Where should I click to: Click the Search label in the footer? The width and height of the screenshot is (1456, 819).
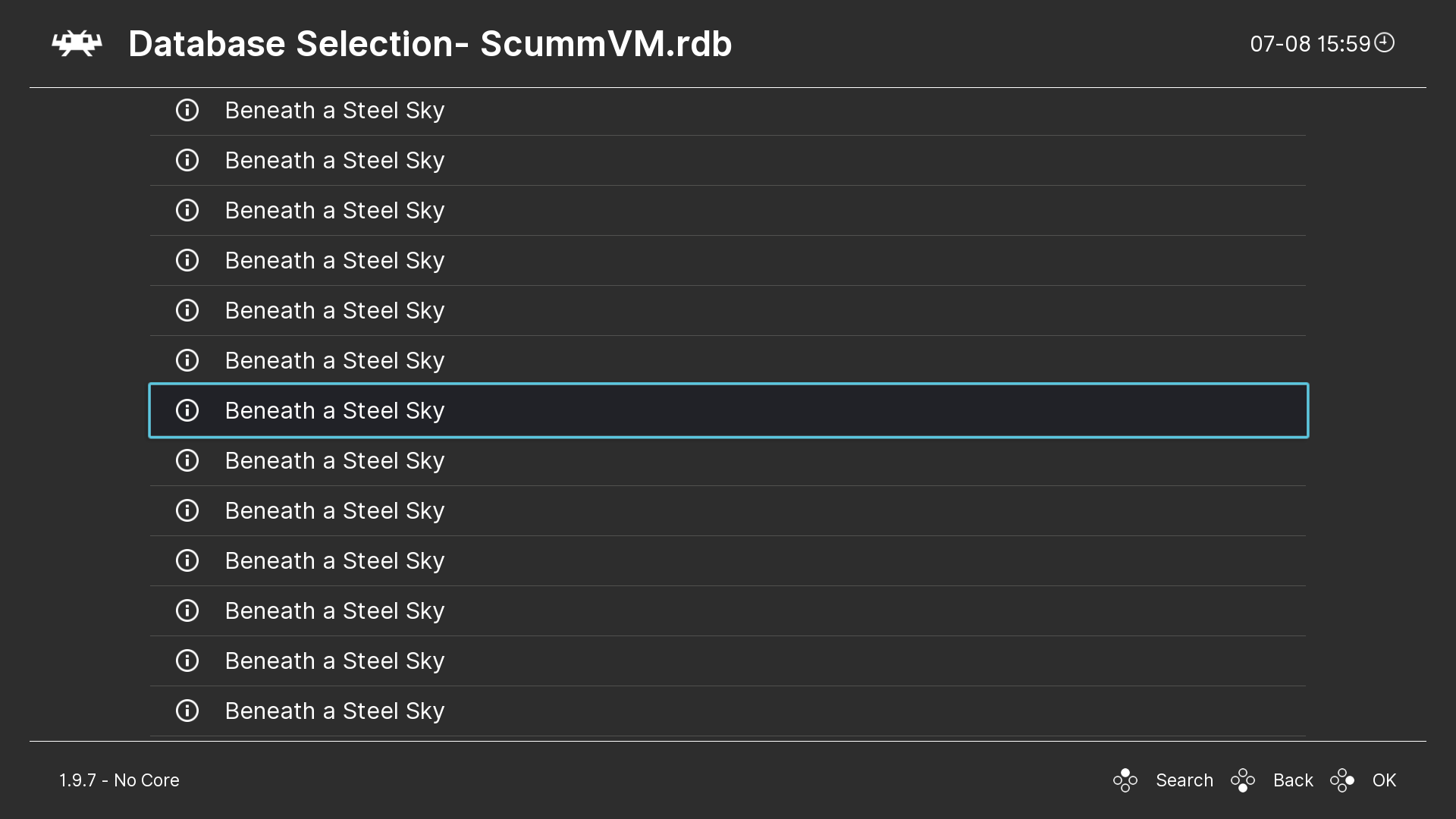click(1185, 780)
